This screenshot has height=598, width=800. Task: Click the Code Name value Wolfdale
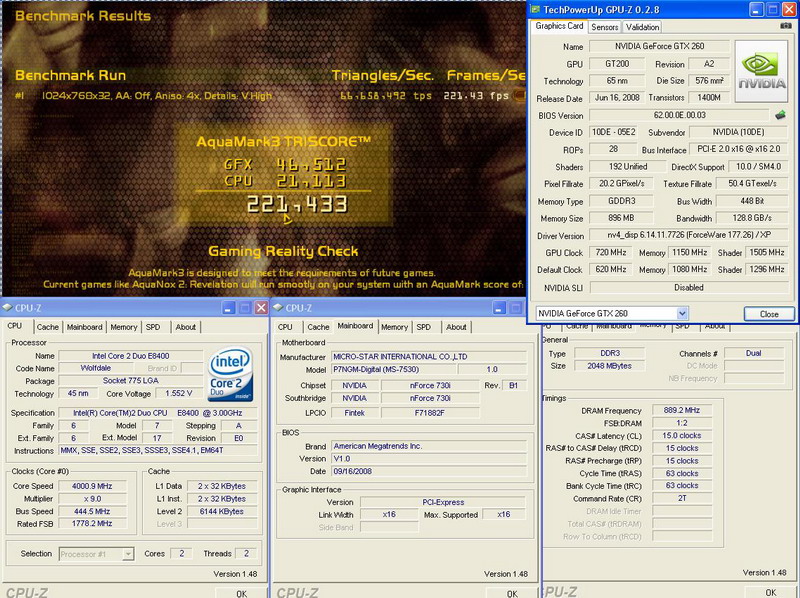95,368
